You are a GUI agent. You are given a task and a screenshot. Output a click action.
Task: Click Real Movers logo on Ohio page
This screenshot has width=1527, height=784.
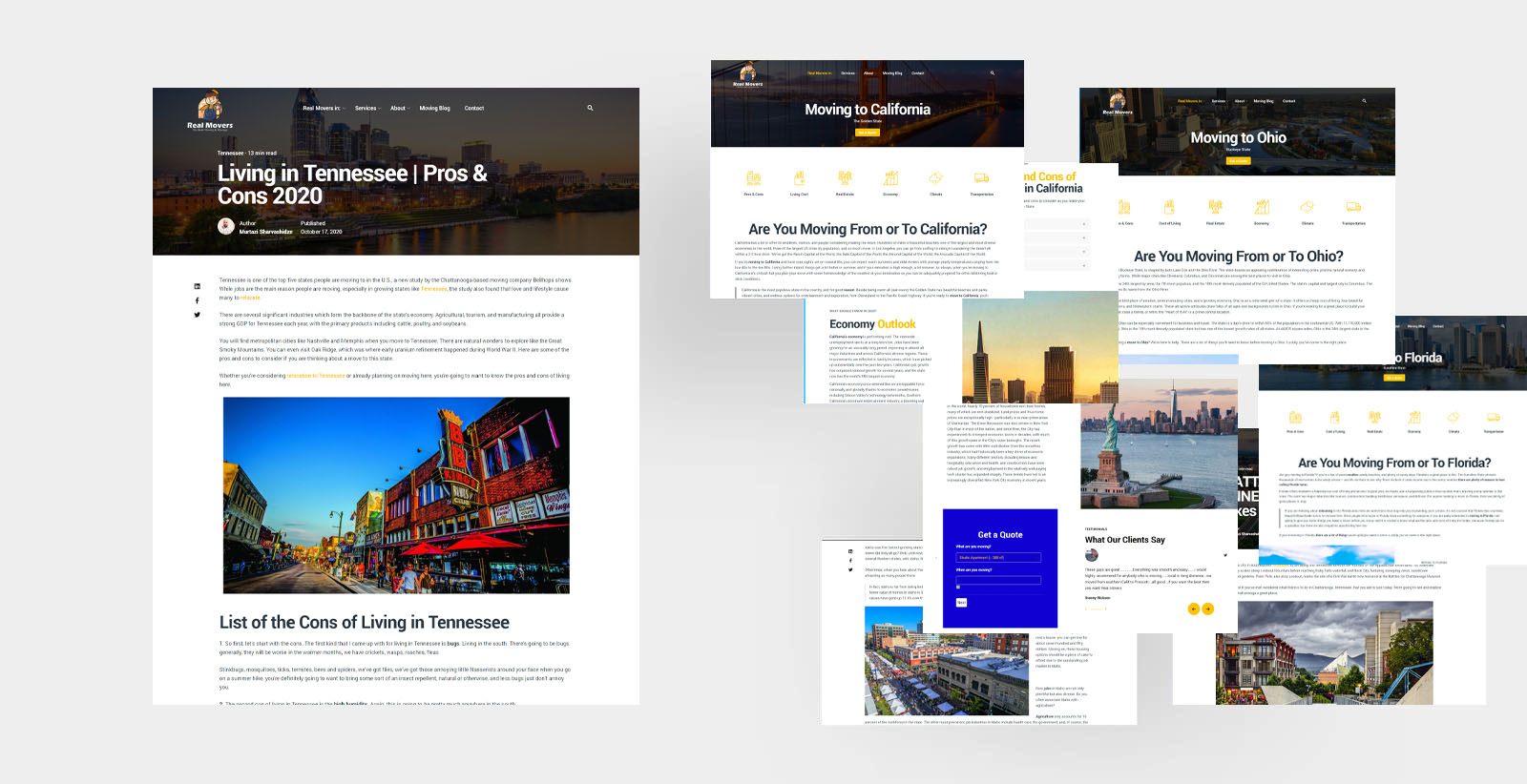(1118, 102)
